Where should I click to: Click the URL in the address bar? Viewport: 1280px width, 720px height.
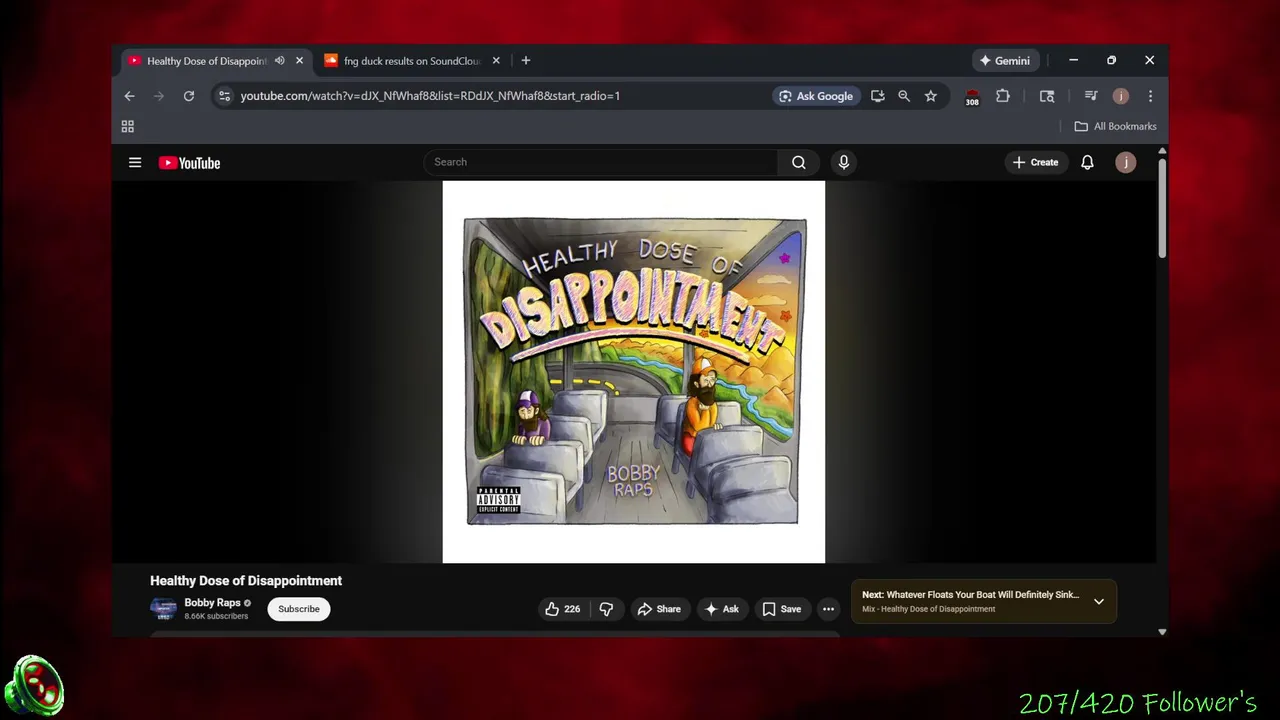430,96
